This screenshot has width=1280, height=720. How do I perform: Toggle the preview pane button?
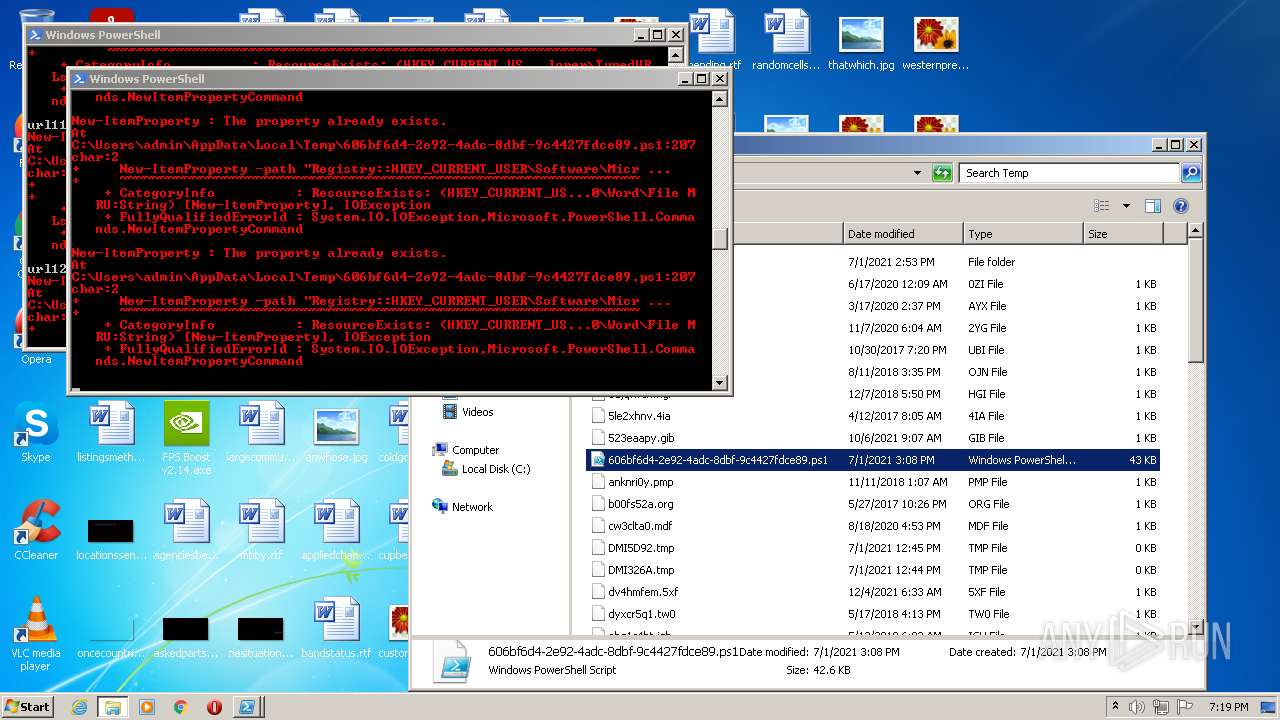(1153, 206)
